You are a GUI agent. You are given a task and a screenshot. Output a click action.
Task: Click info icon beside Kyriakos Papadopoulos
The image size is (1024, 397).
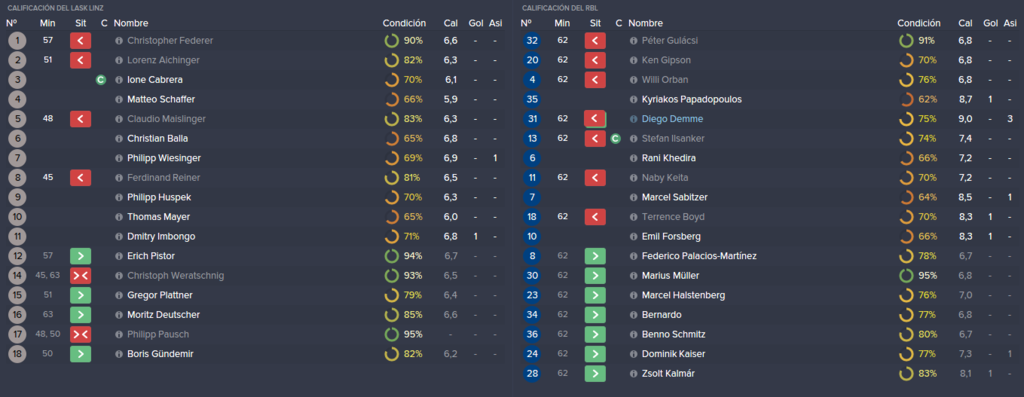(633, 99)
